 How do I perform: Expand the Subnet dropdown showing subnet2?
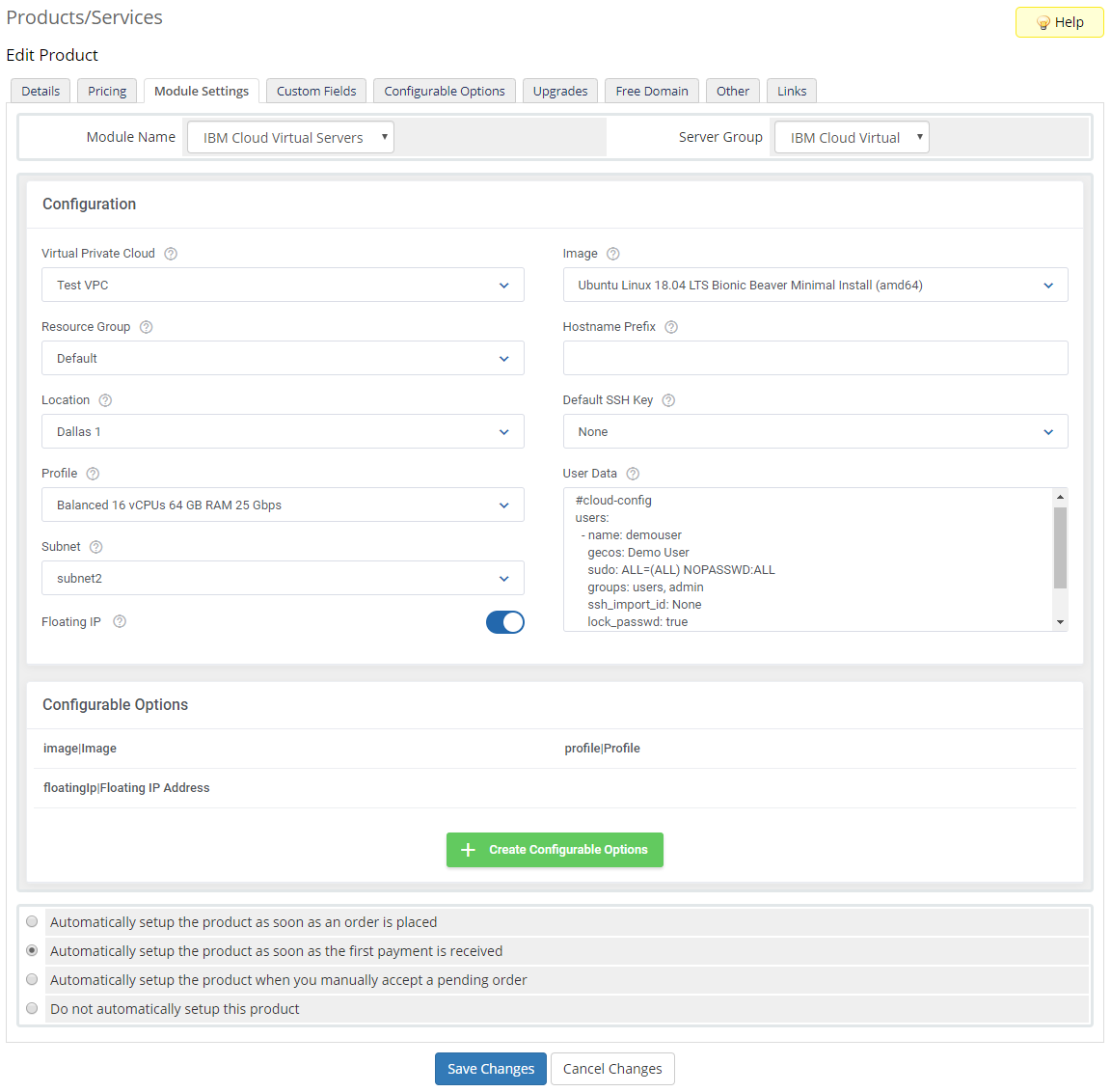click(283, 578)
